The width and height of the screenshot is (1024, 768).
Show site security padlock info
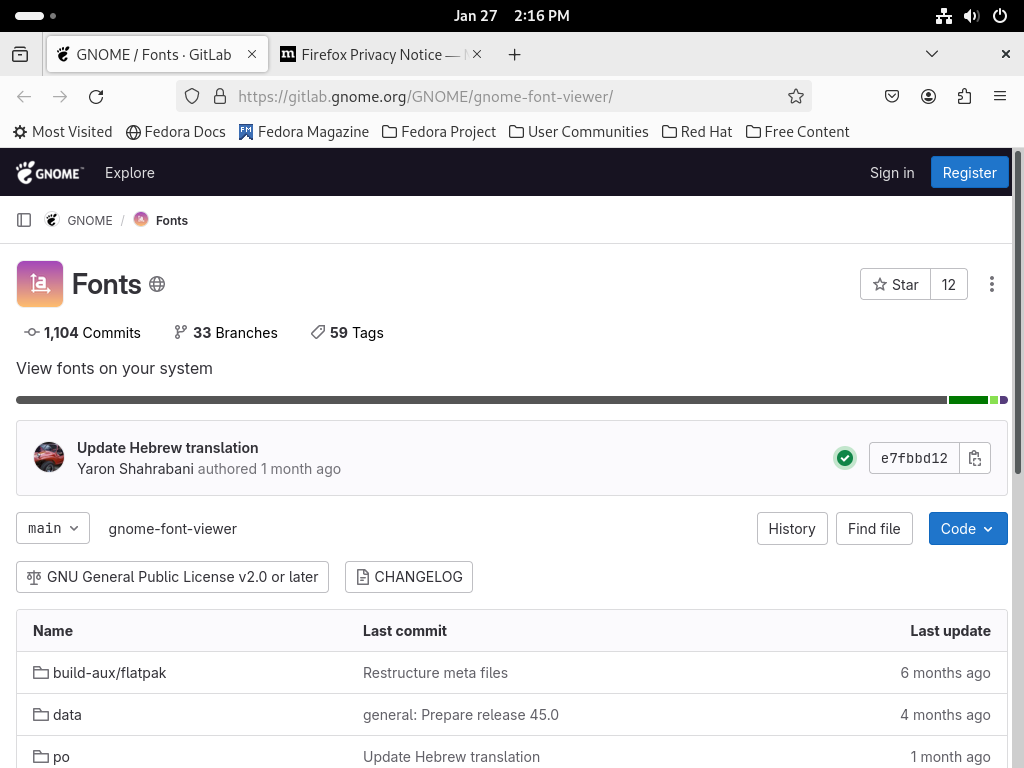pos(220,97)
